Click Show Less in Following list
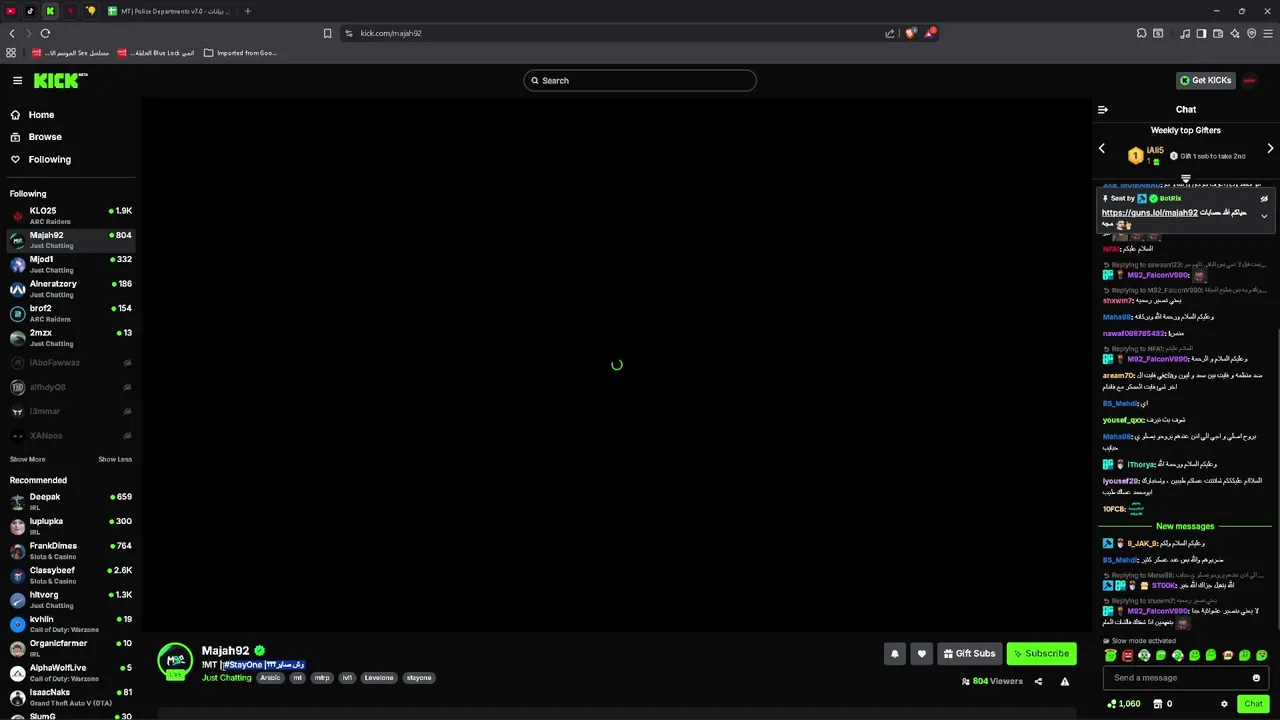This screenshot has height=720, width=1280. point(115,459)
